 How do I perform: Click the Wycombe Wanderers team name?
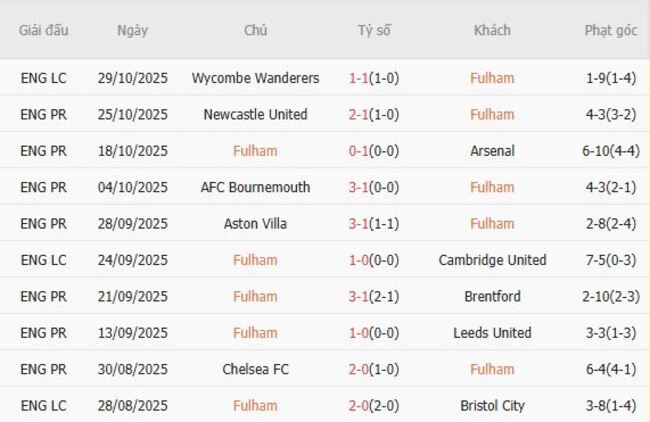pos(255,78)
